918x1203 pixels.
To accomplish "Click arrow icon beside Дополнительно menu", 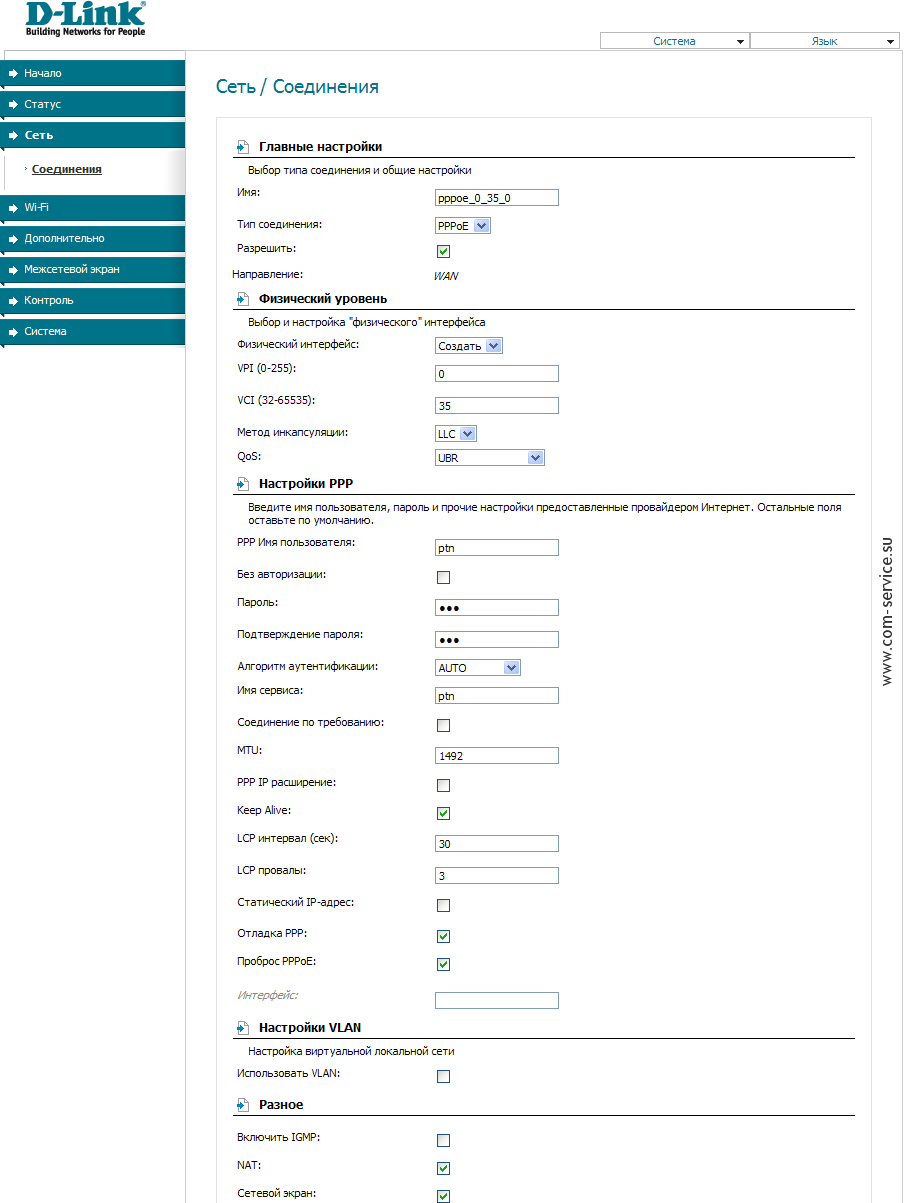I will tap(12, 239).
